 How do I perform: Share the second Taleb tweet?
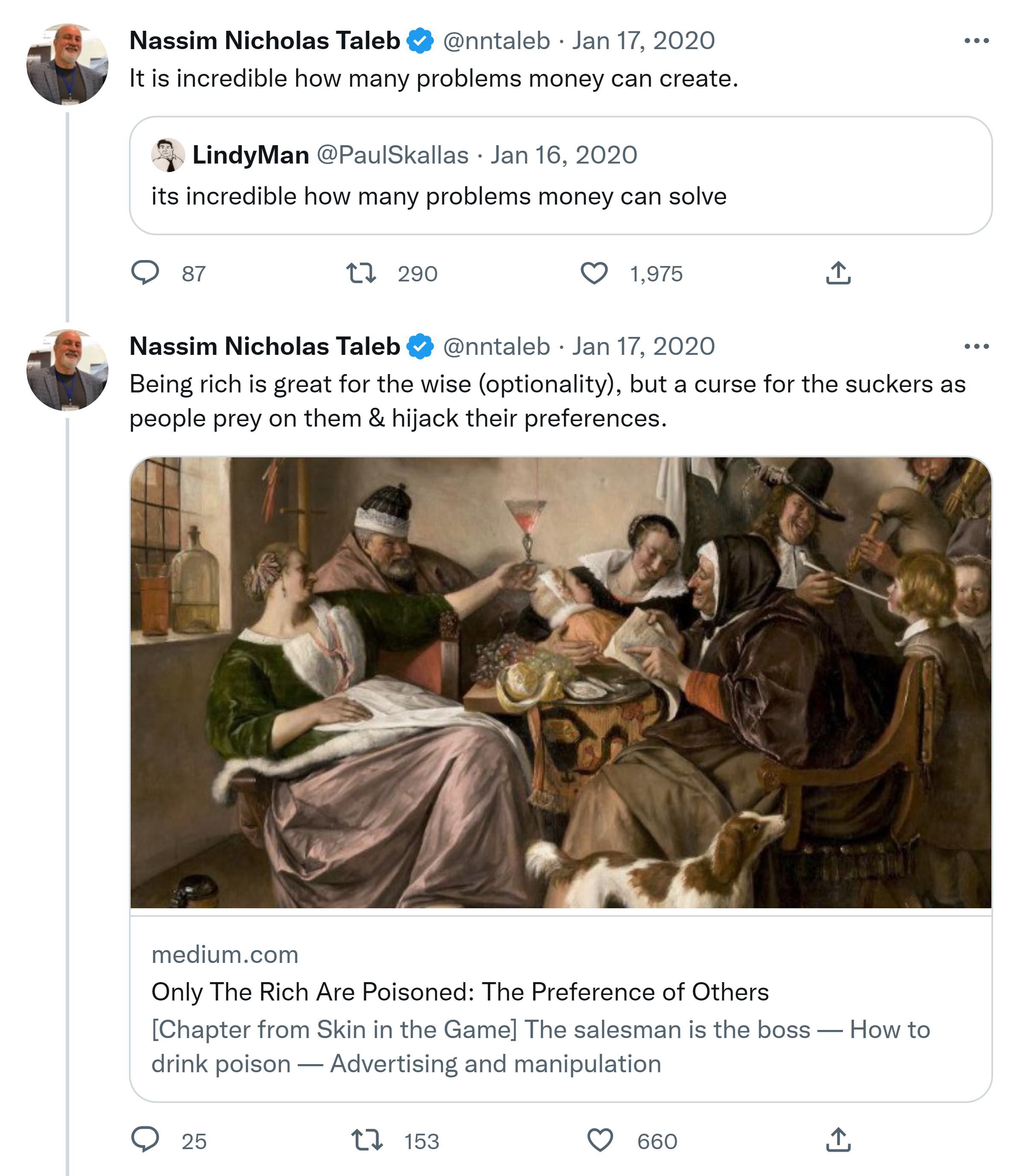point(838,1140)
